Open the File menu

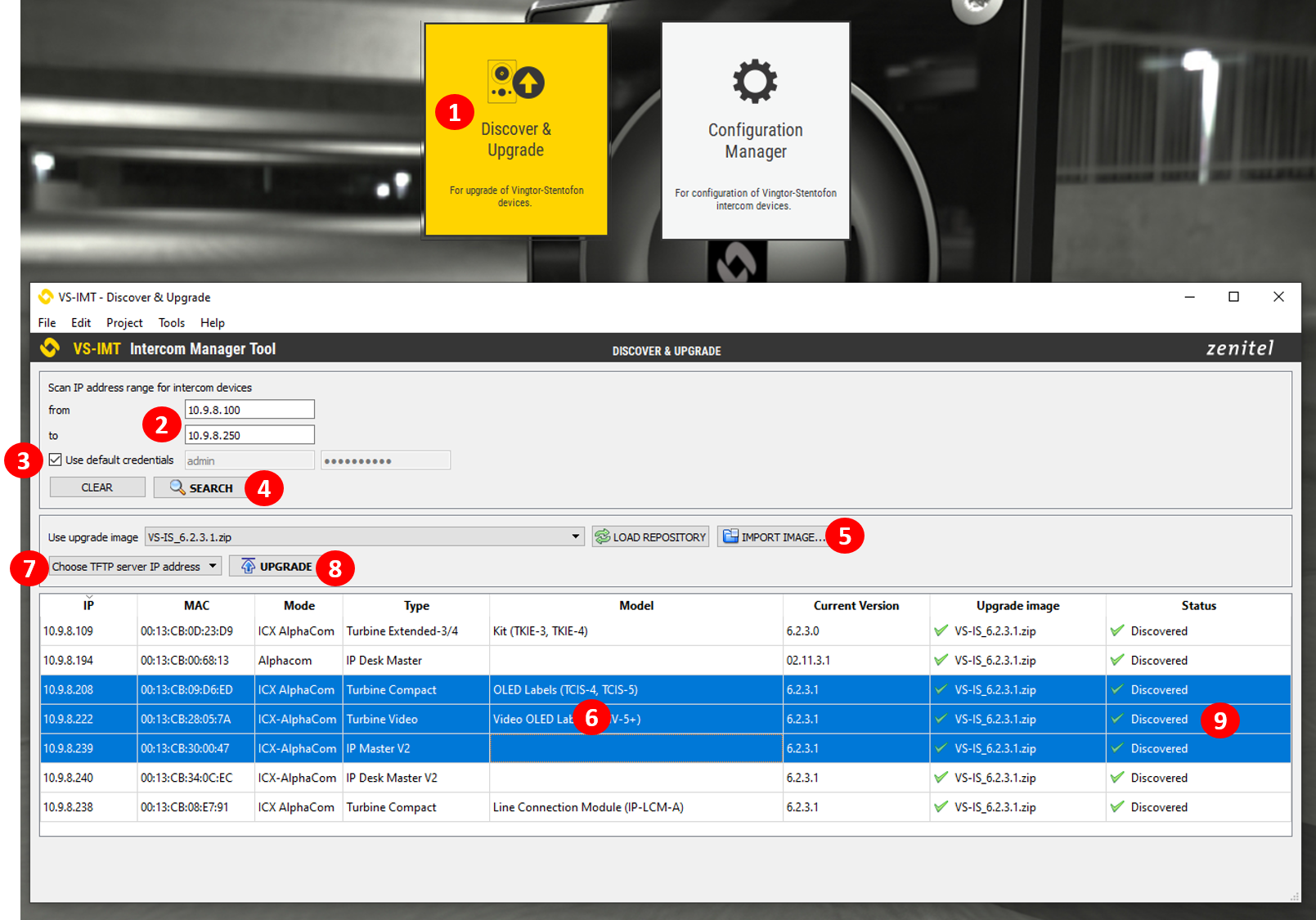(x=47, y=323)
